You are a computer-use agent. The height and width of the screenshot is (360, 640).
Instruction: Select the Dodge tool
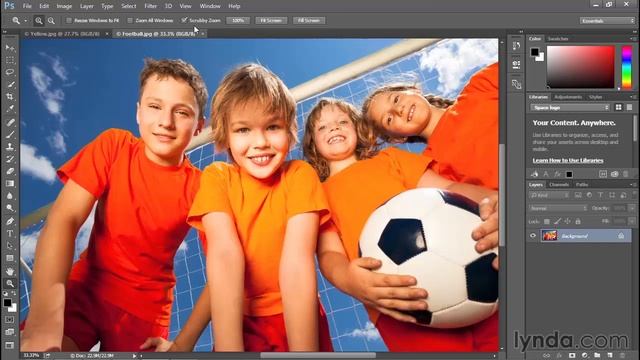pos(10,208)
